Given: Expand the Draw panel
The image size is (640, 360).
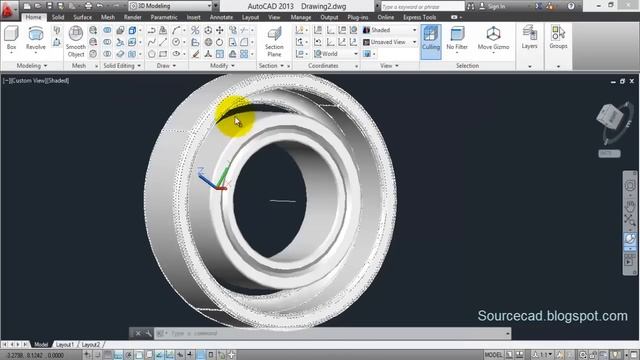Looking at the screenshot, I should 166,66.
